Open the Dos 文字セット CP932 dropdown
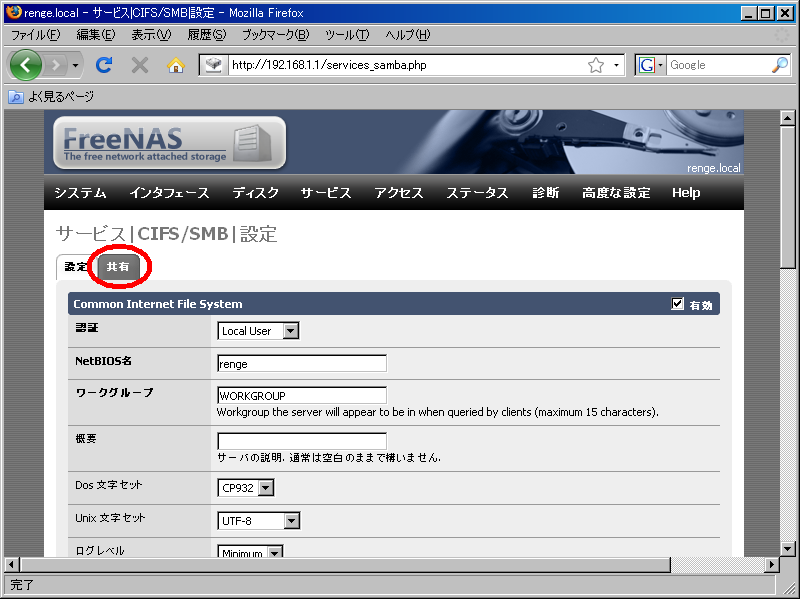Screen dimensions: 800x599 coord(245,488)
